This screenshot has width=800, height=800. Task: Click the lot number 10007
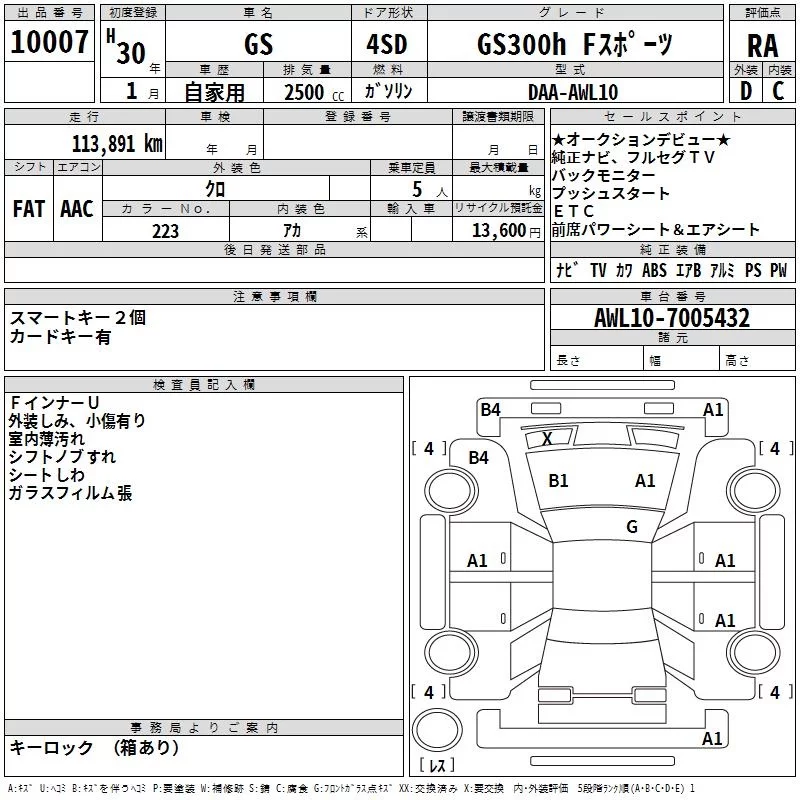point(49,42)
